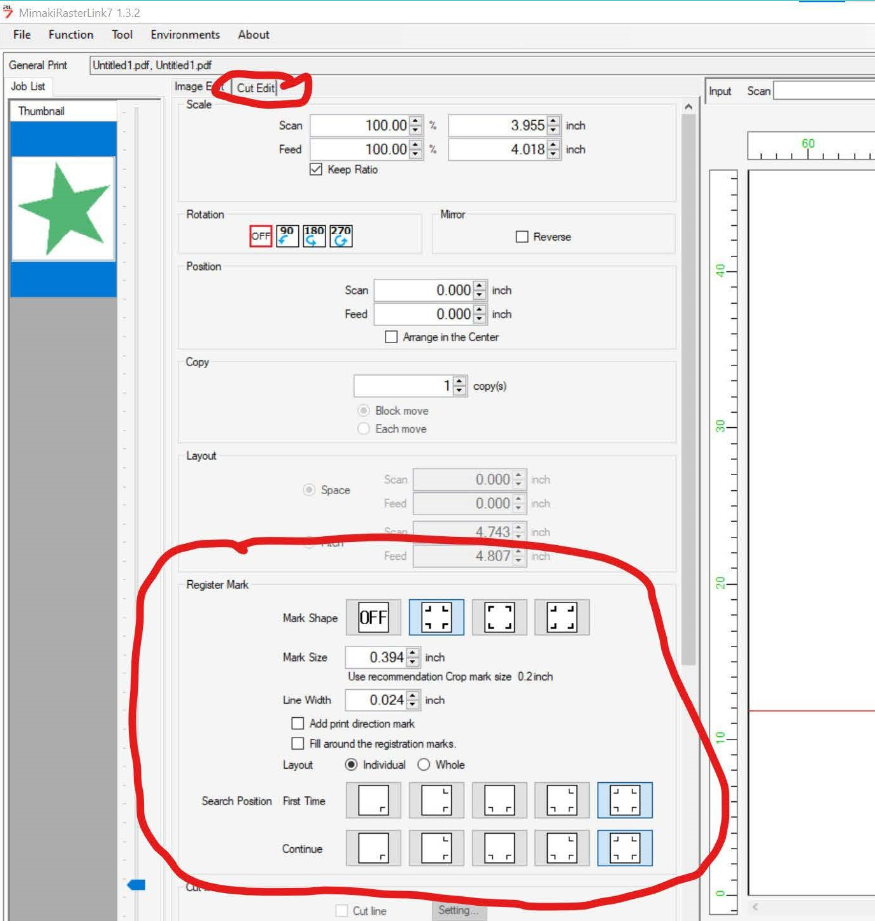Choose Continue two-mark right-side search position
This screenshot has height=921, width=875.
click(x=436, y=848)
